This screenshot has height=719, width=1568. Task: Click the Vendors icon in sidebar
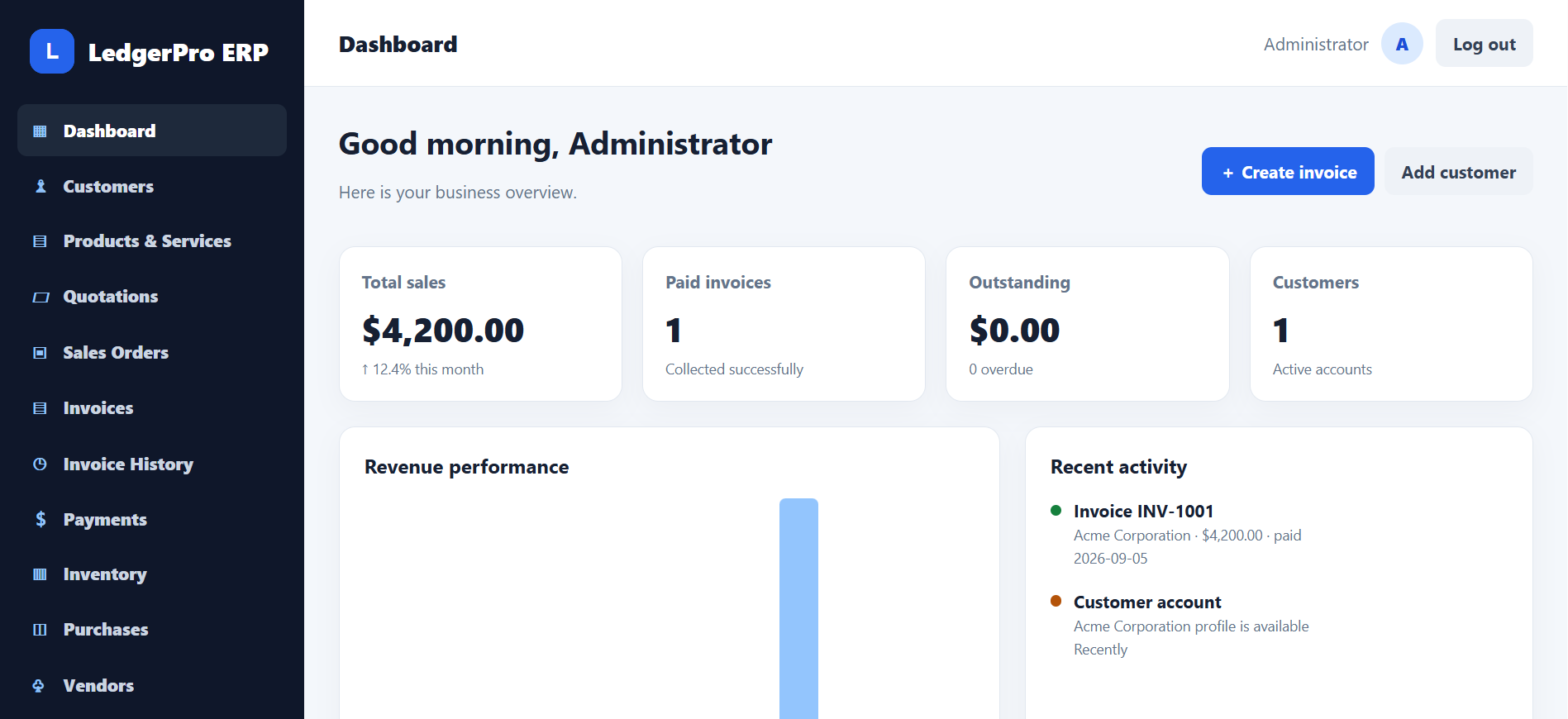[39, 686]
